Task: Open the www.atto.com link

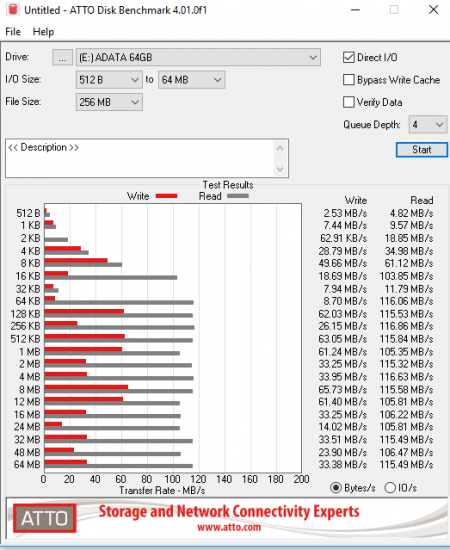Action: [229, 527]
